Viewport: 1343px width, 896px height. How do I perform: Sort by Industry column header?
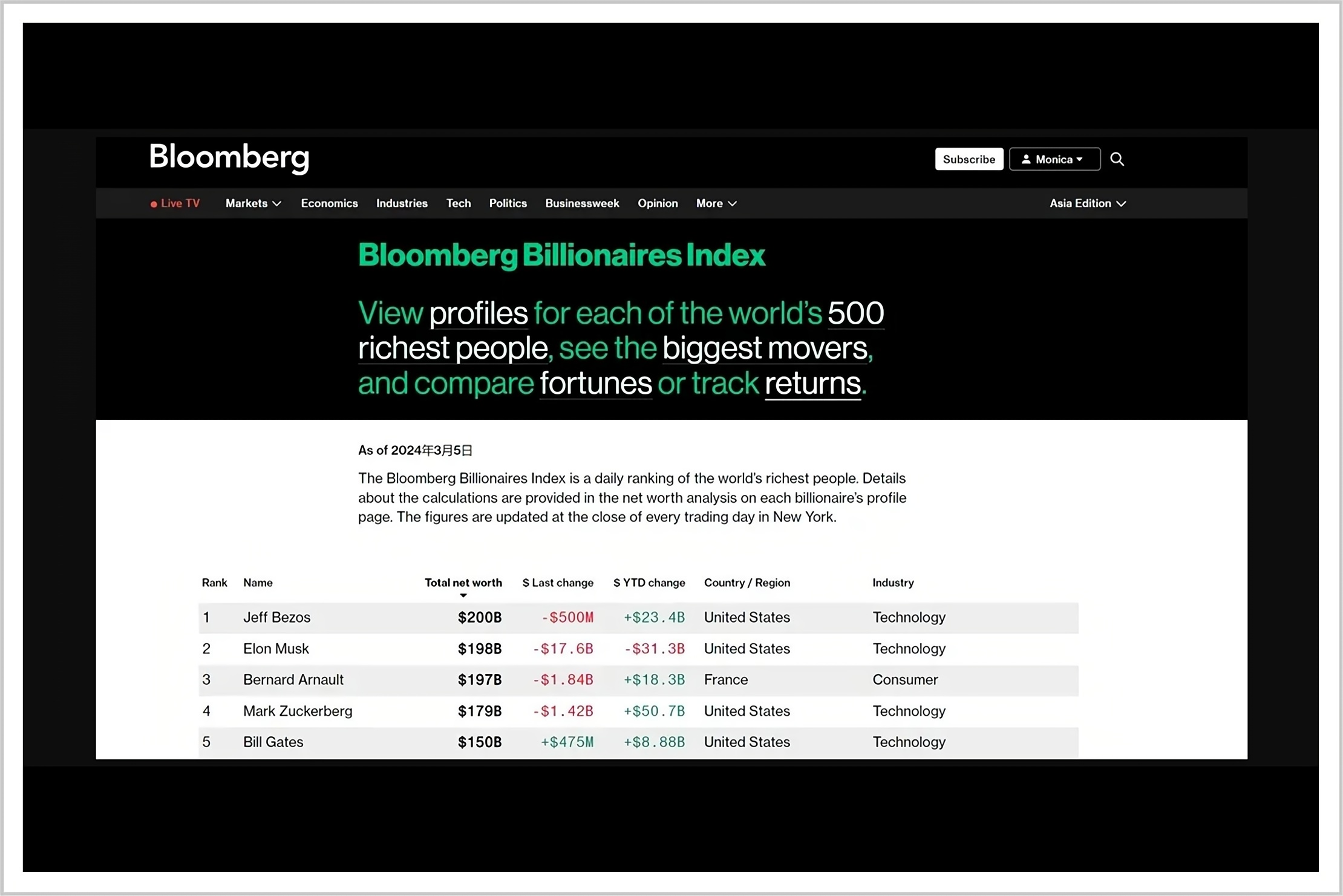[893, 583]
